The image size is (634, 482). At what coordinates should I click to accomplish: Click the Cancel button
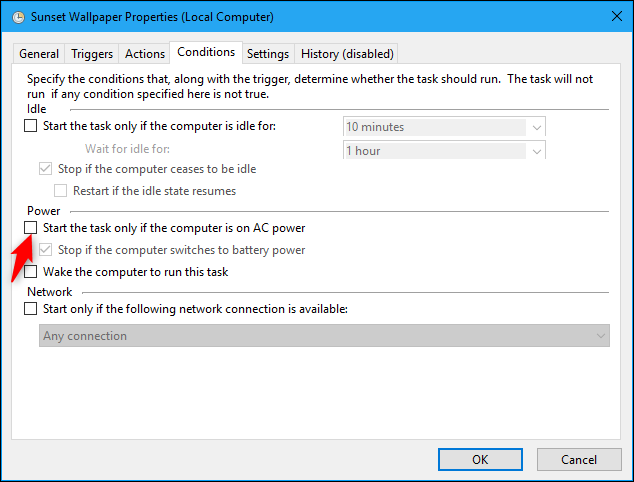pyautogui.click(x=578, y=459)
